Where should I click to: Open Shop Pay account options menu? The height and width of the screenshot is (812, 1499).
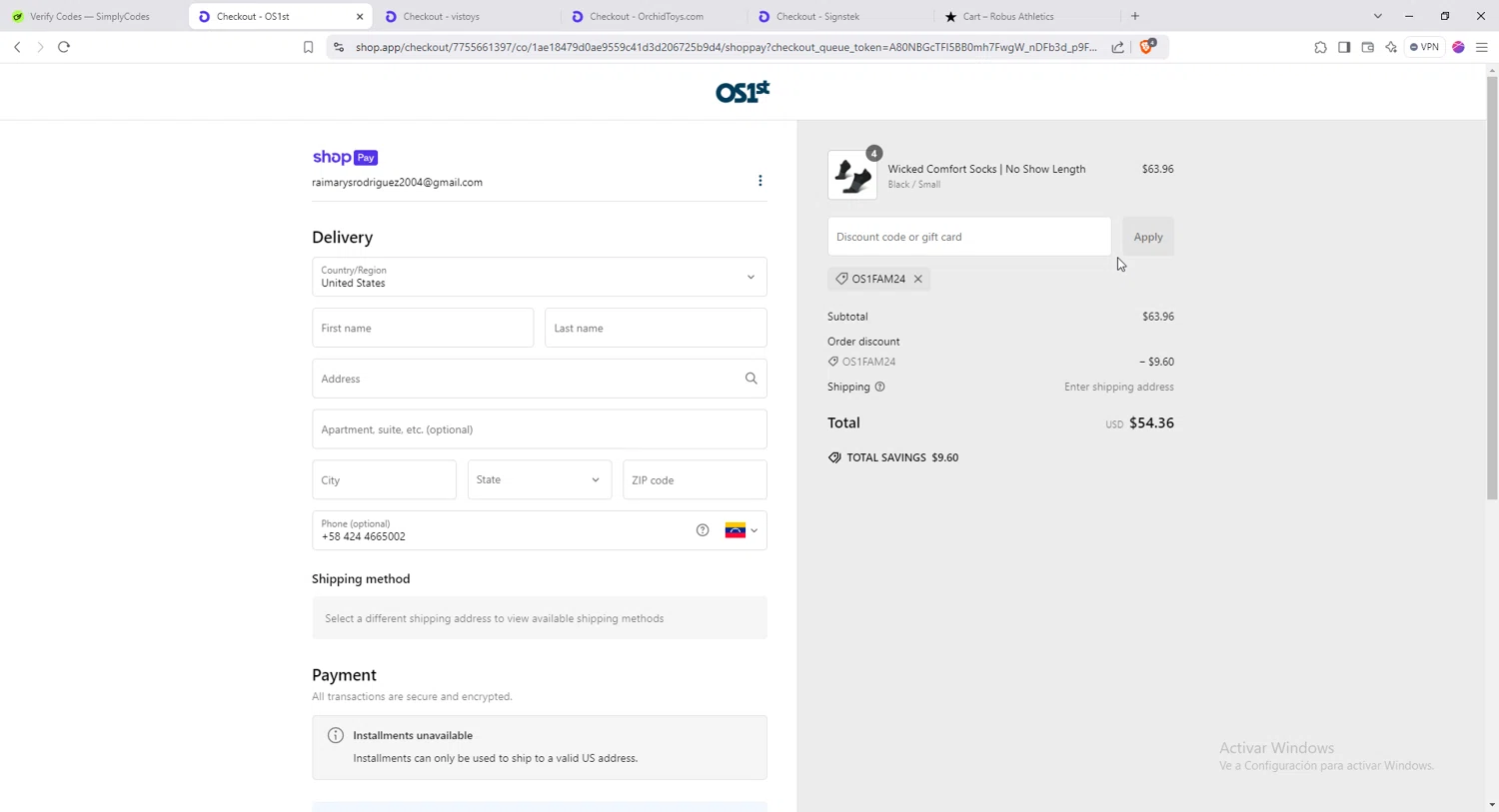[760, 181]
